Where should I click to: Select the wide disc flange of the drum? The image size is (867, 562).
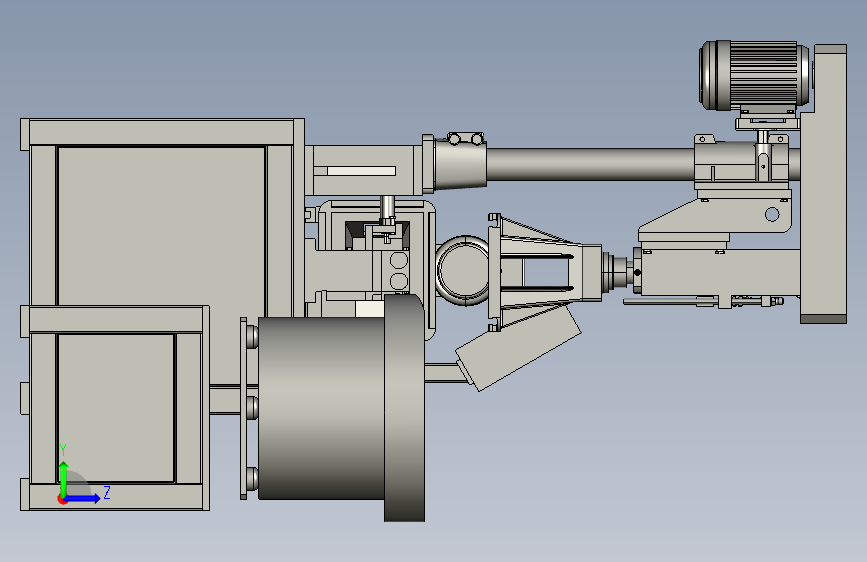(405, 408)
